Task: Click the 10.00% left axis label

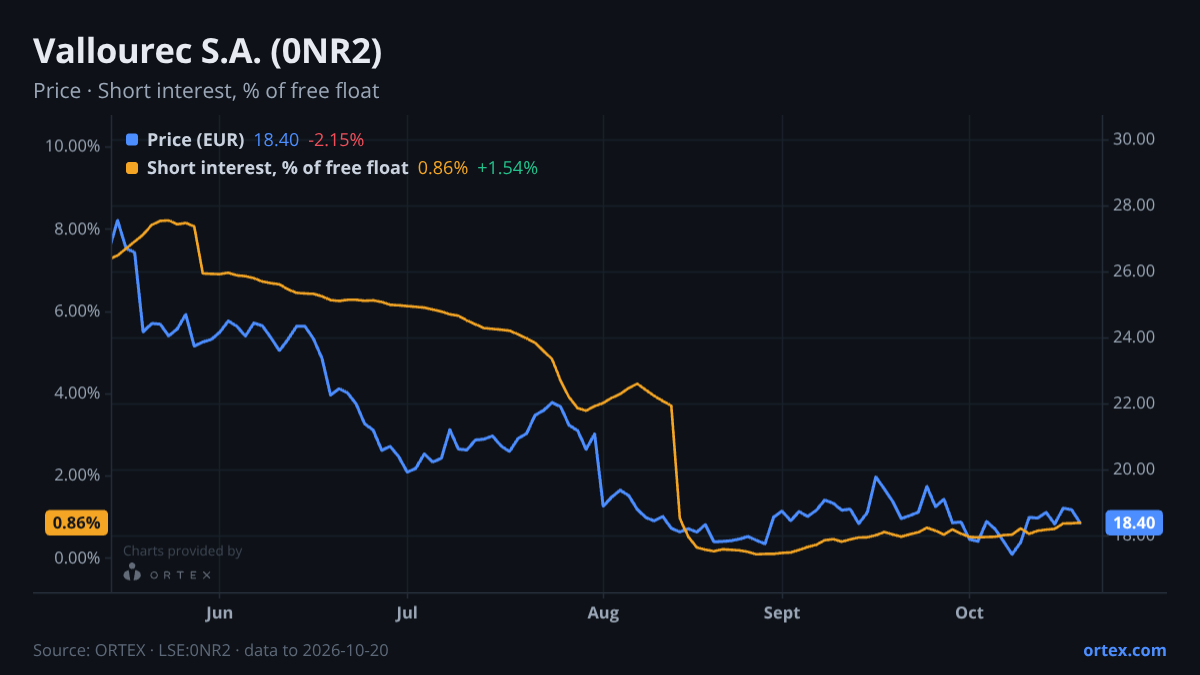Action: tap(73, 146)
